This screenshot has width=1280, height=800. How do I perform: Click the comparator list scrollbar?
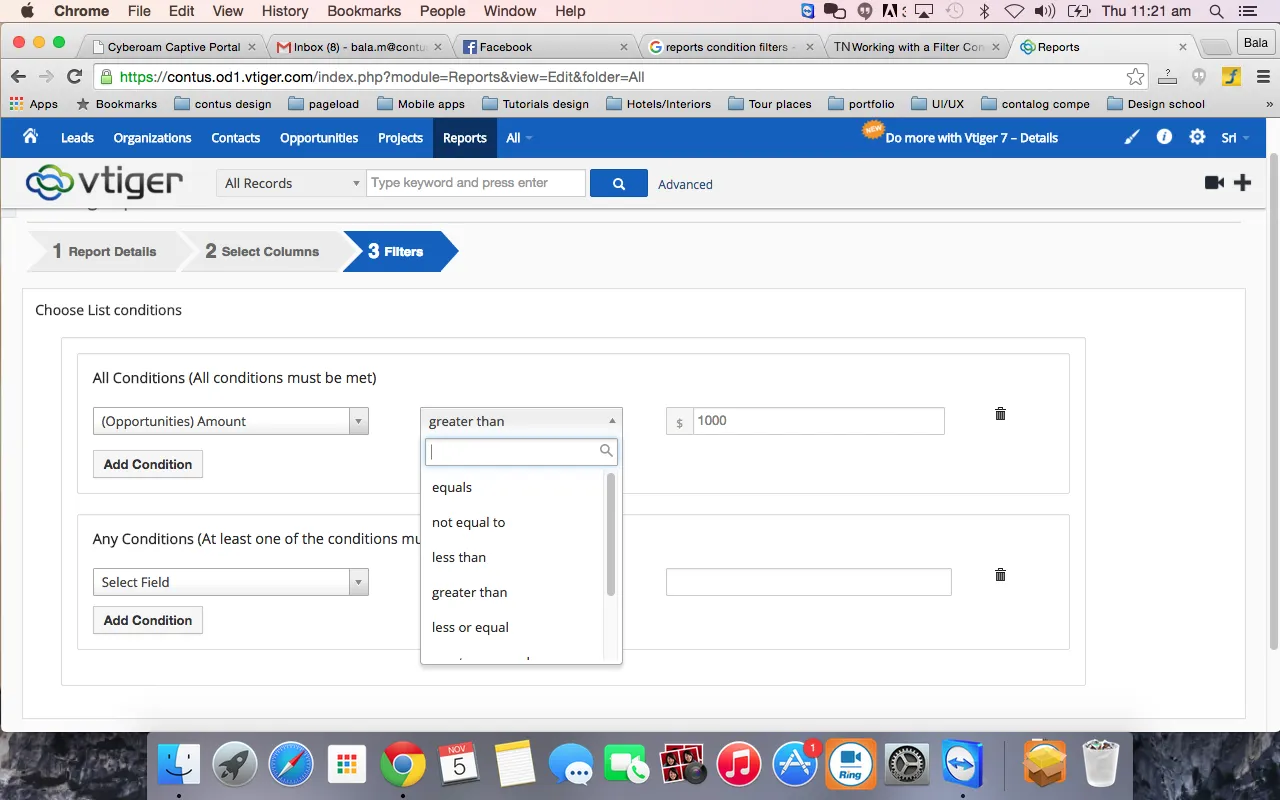coord(611,534)
